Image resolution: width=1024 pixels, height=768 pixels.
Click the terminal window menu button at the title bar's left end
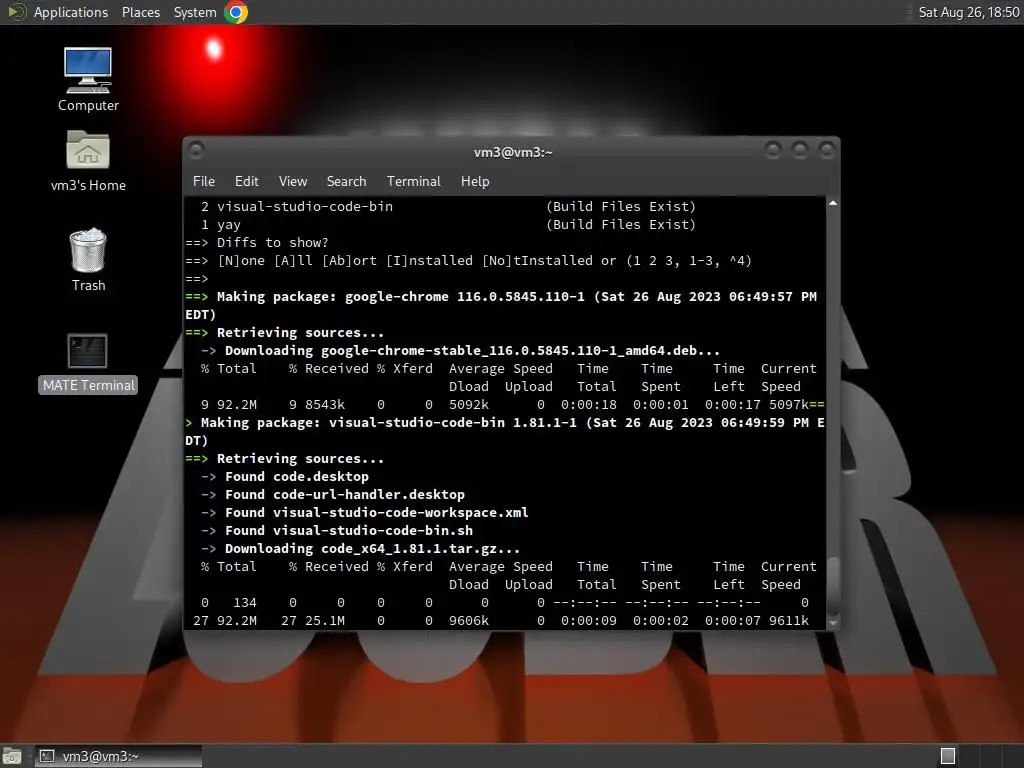coord(196,150)
